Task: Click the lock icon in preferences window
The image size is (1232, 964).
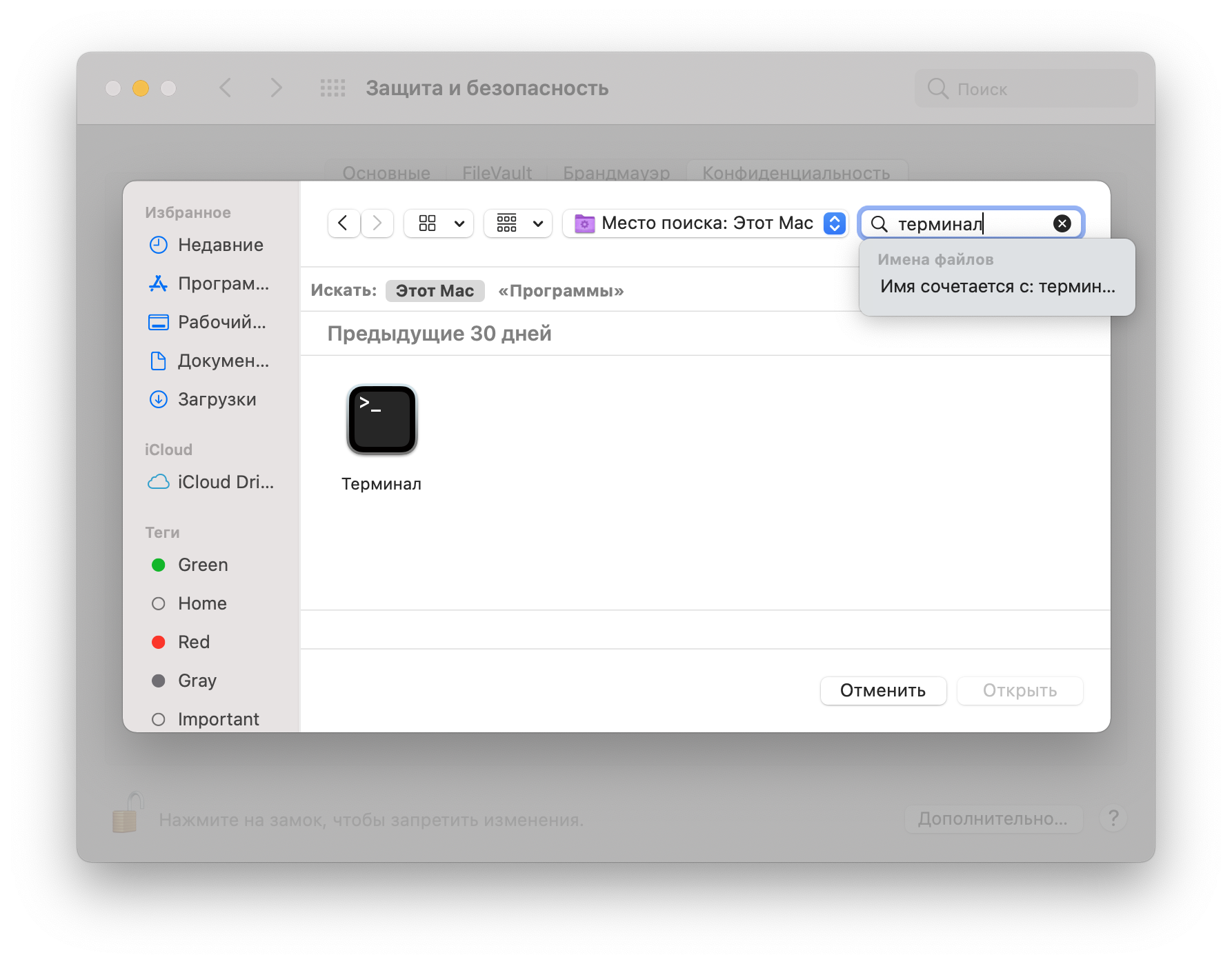Action: pos(128,812)
